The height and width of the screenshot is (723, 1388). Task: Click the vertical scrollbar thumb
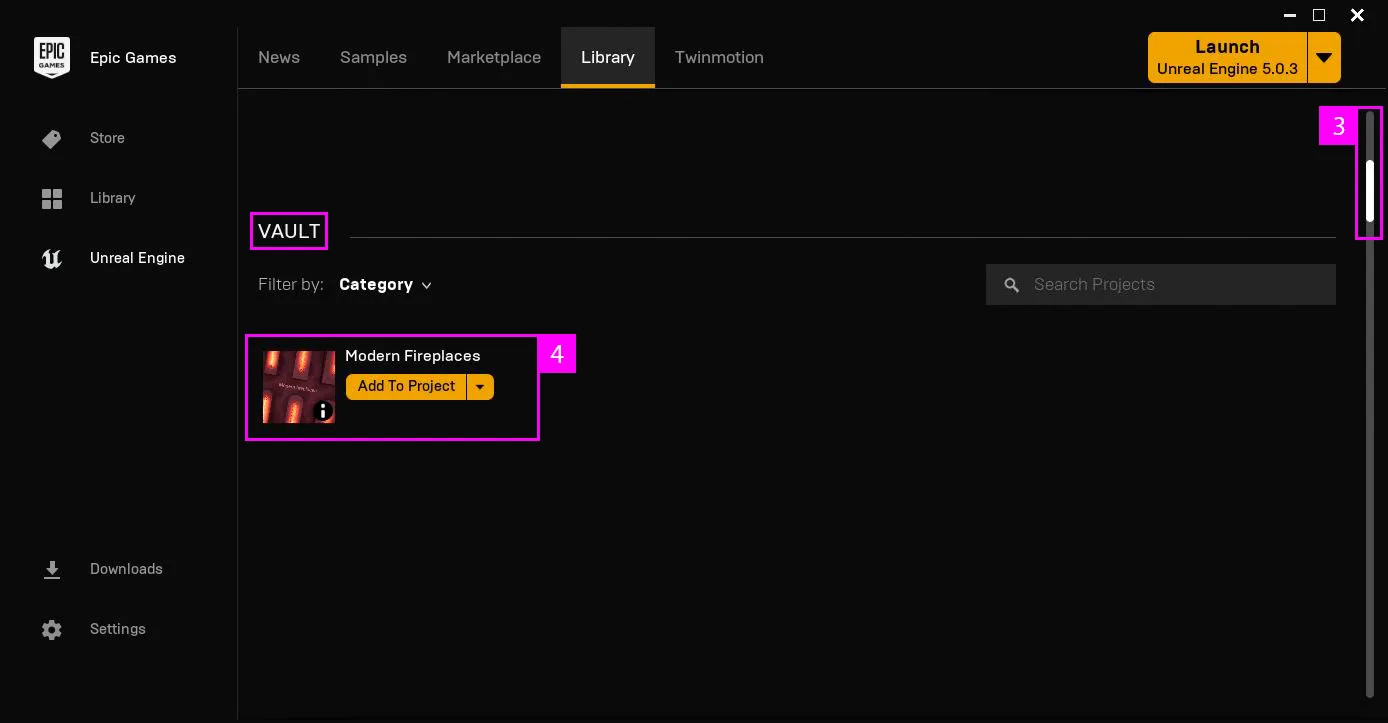pos(1370,190)
